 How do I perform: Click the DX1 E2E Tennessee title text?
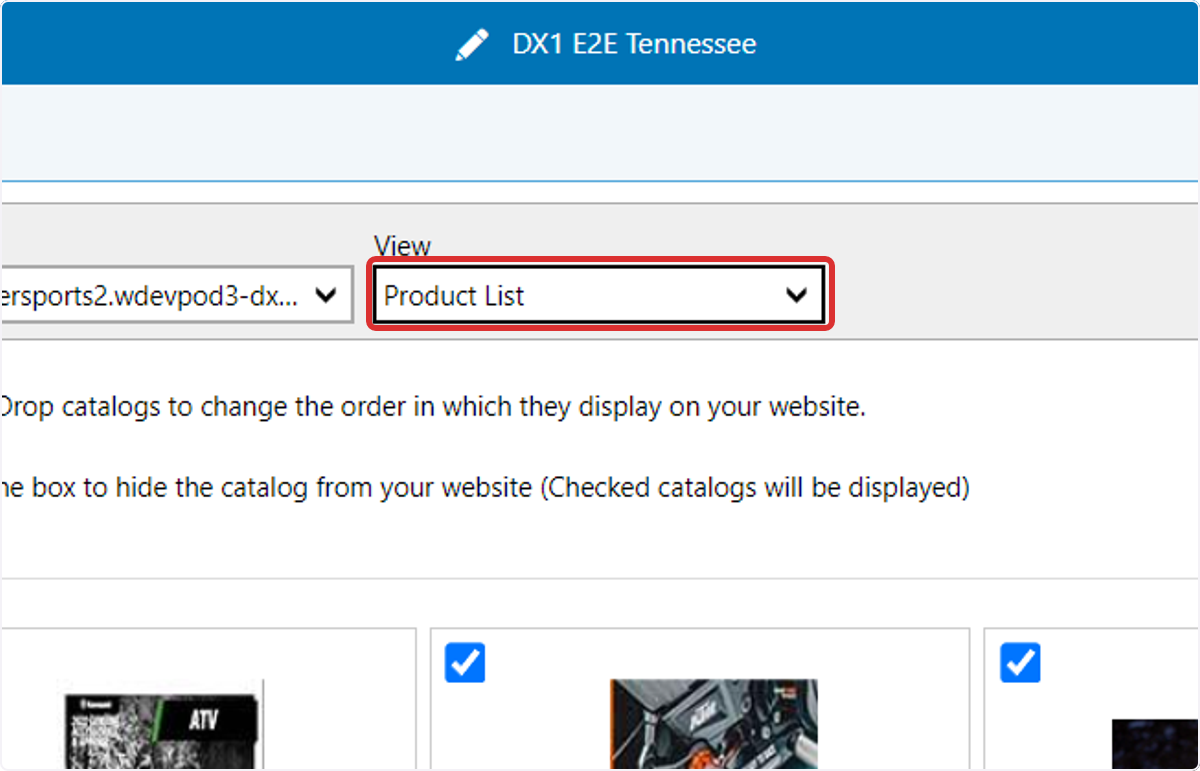pyautogui.click(x=634, y=44)
